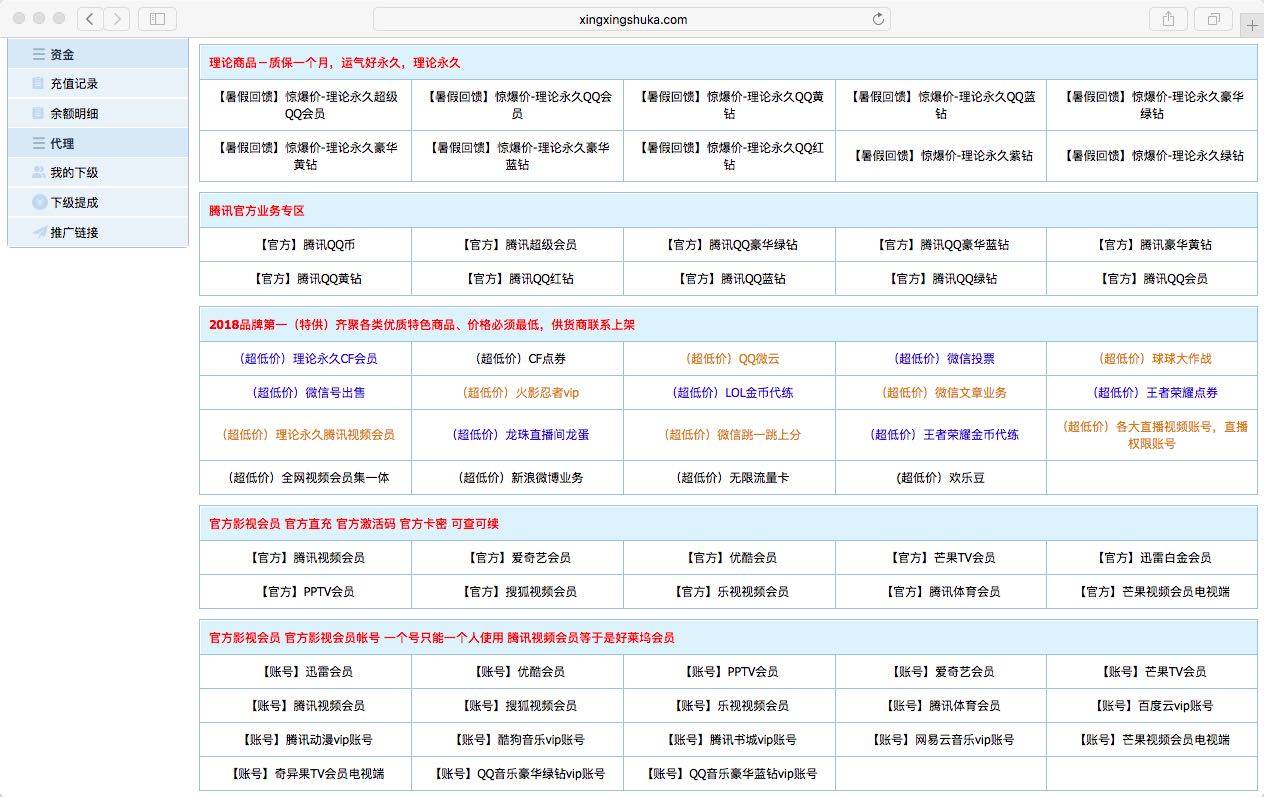
Task: Collapse the 代理 sidebar section
Action: point(98,143)
